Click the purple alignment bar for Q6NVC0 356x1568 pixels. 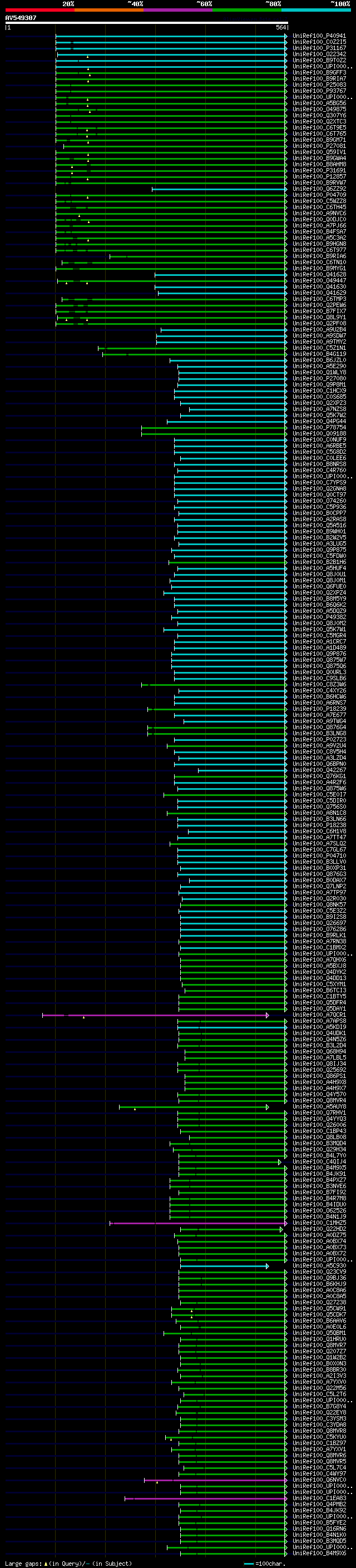(215, 1480)
